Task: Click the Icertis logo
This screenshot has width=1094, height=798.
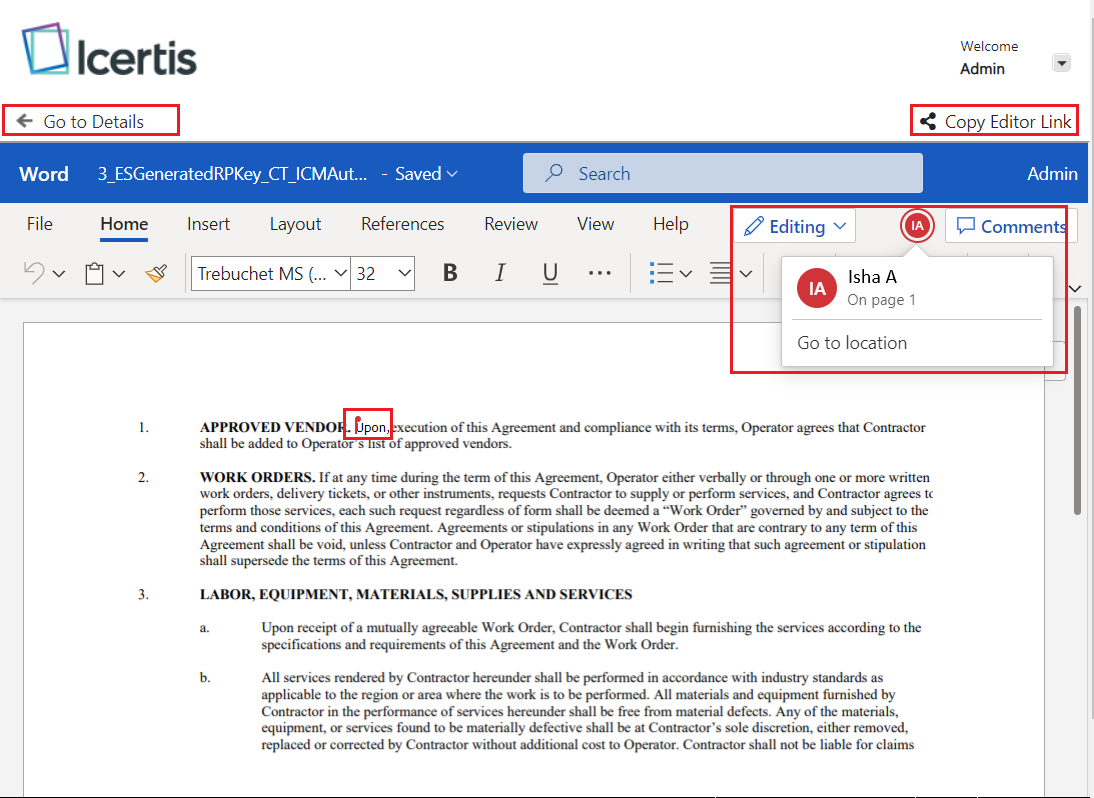Action: 110,52
